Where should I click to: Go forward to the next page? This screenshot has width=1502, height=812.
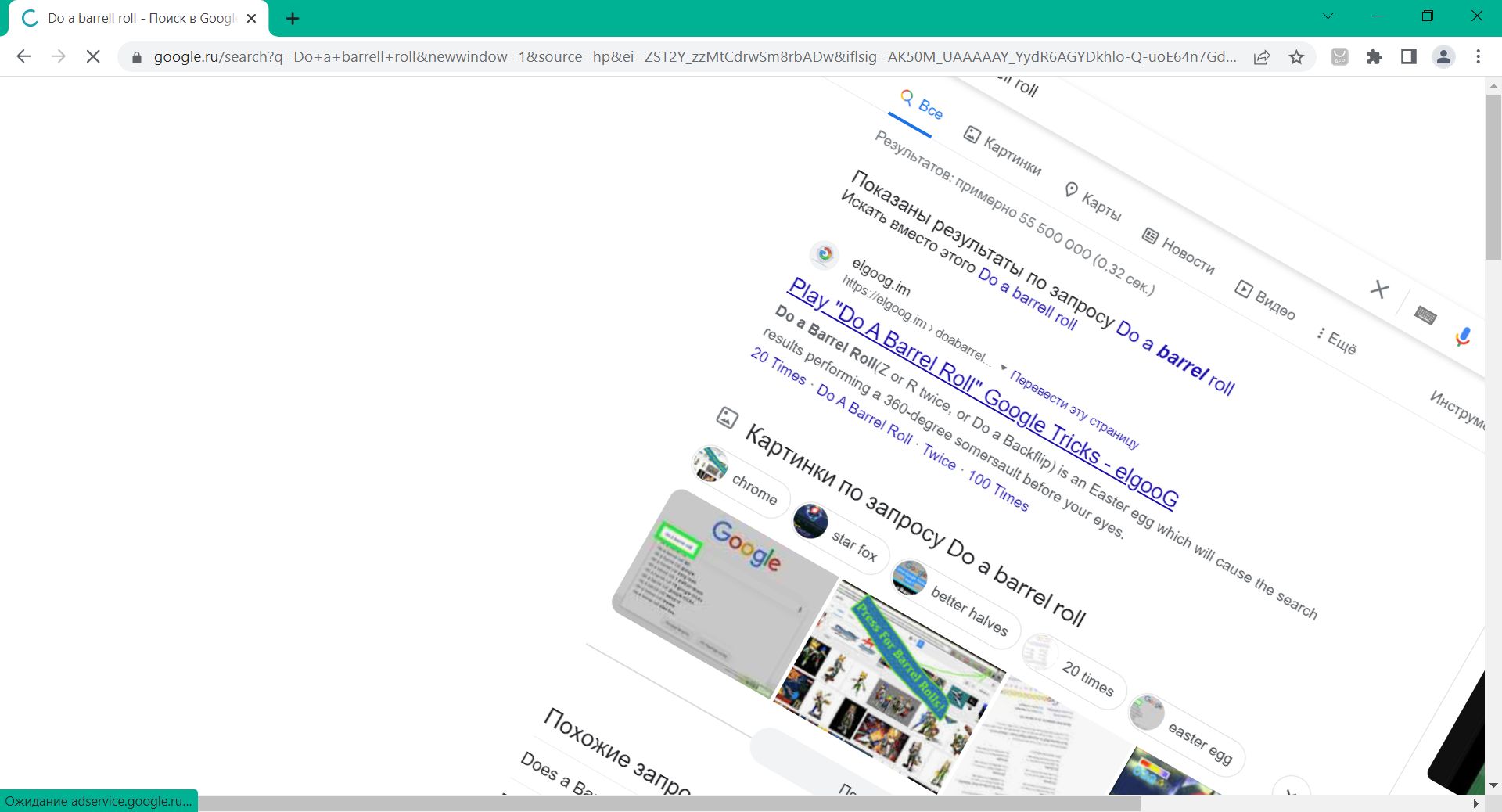(x=58, y=56)
